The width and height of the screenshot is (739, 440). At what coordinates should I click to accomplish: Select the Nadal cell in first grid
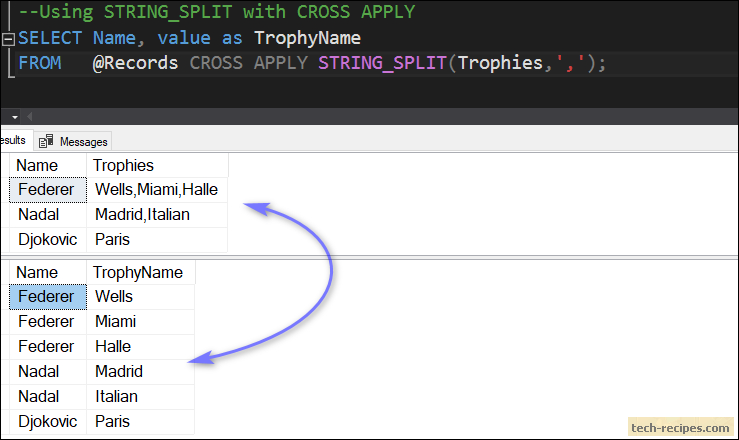[x=48, y=215]
